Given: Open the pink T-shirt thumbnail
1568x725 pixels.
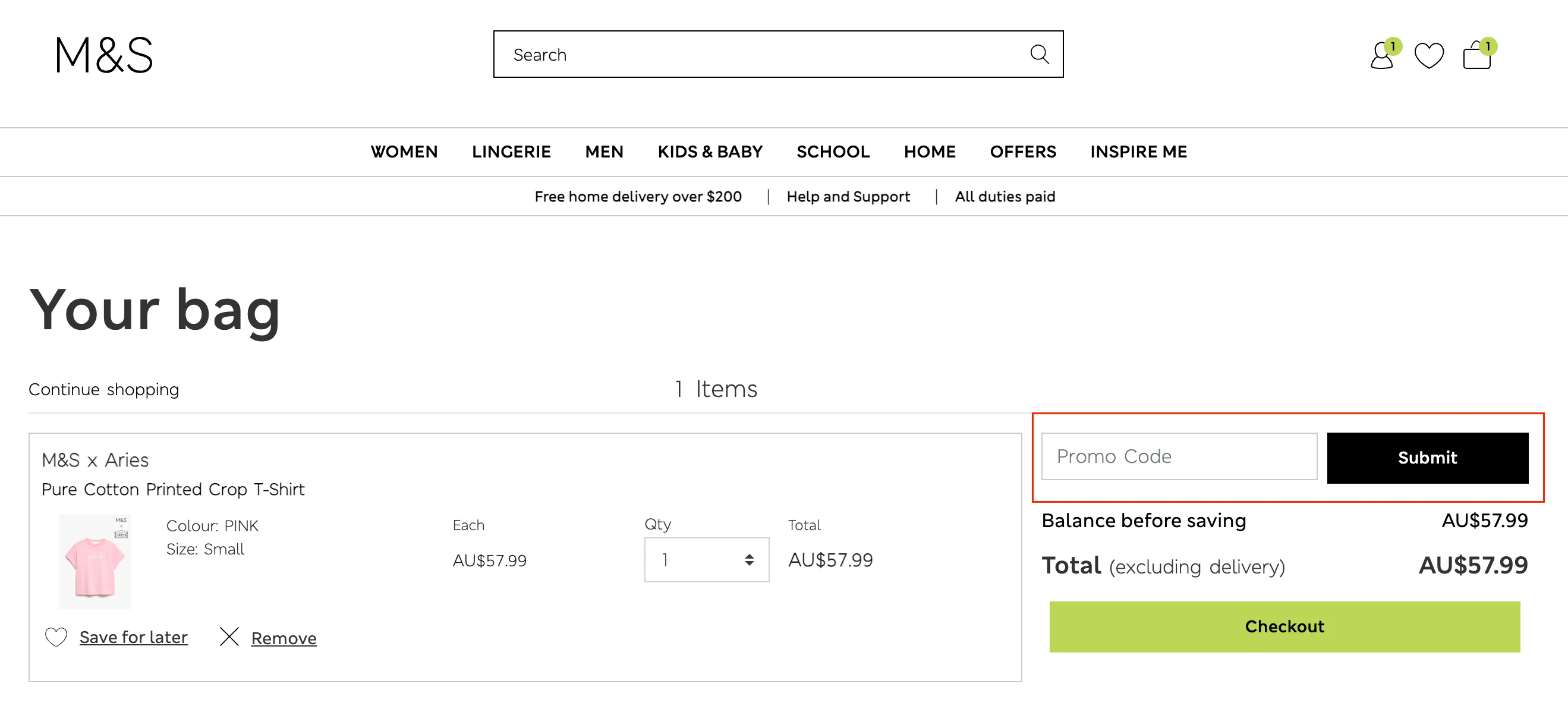Looking at the screenshot, I should (95, 561).
